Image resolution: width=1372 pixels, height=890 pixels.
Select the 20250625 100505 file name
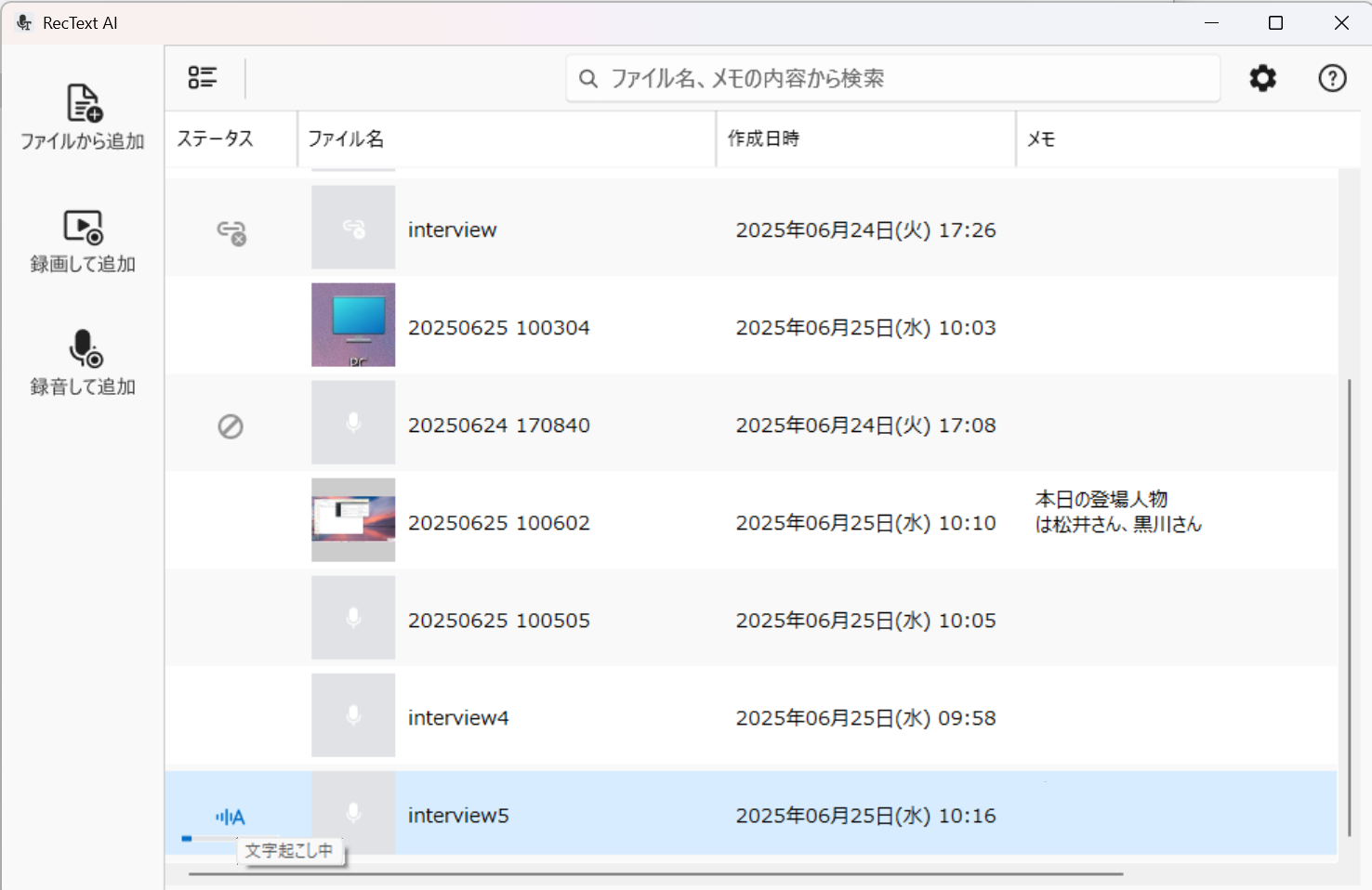tap(499, 621)
